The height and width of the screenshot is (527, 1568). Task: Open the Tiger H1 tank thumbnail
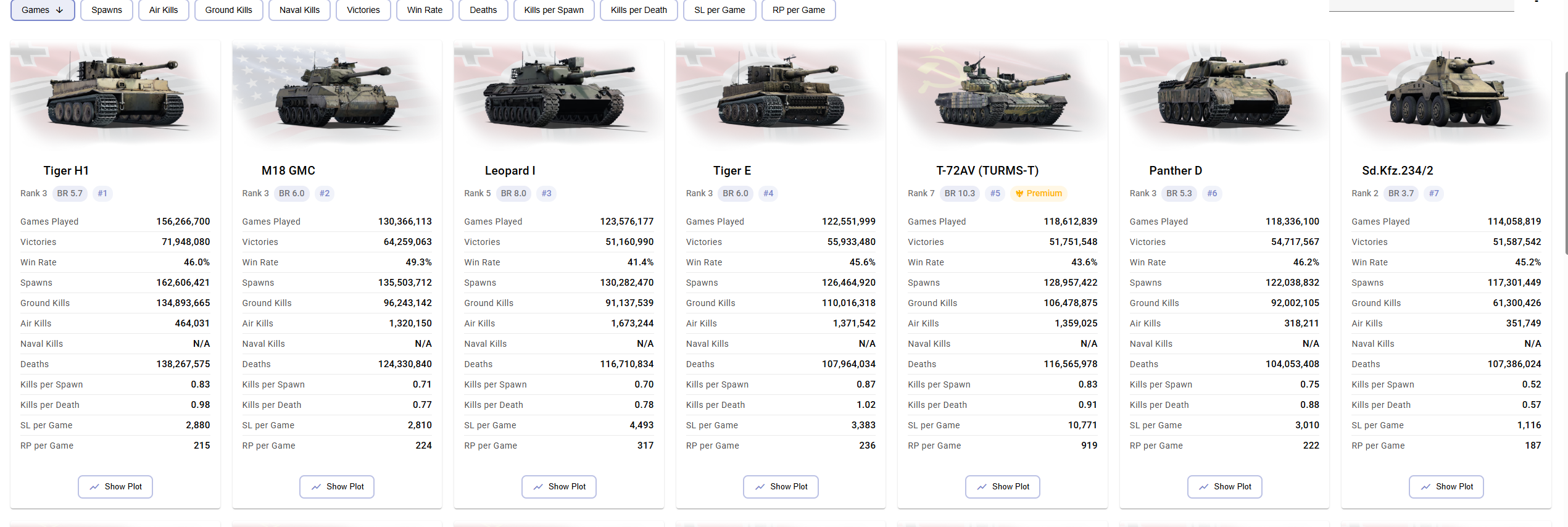click(x=115, y=93)
